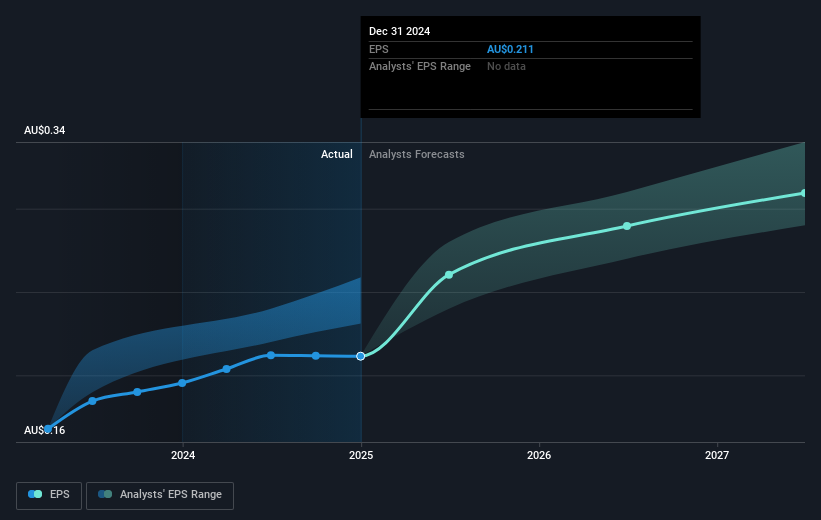Select the Dec 31 2024 EPS data point
The height and width of the screenshot is (520, 821).
361,356
